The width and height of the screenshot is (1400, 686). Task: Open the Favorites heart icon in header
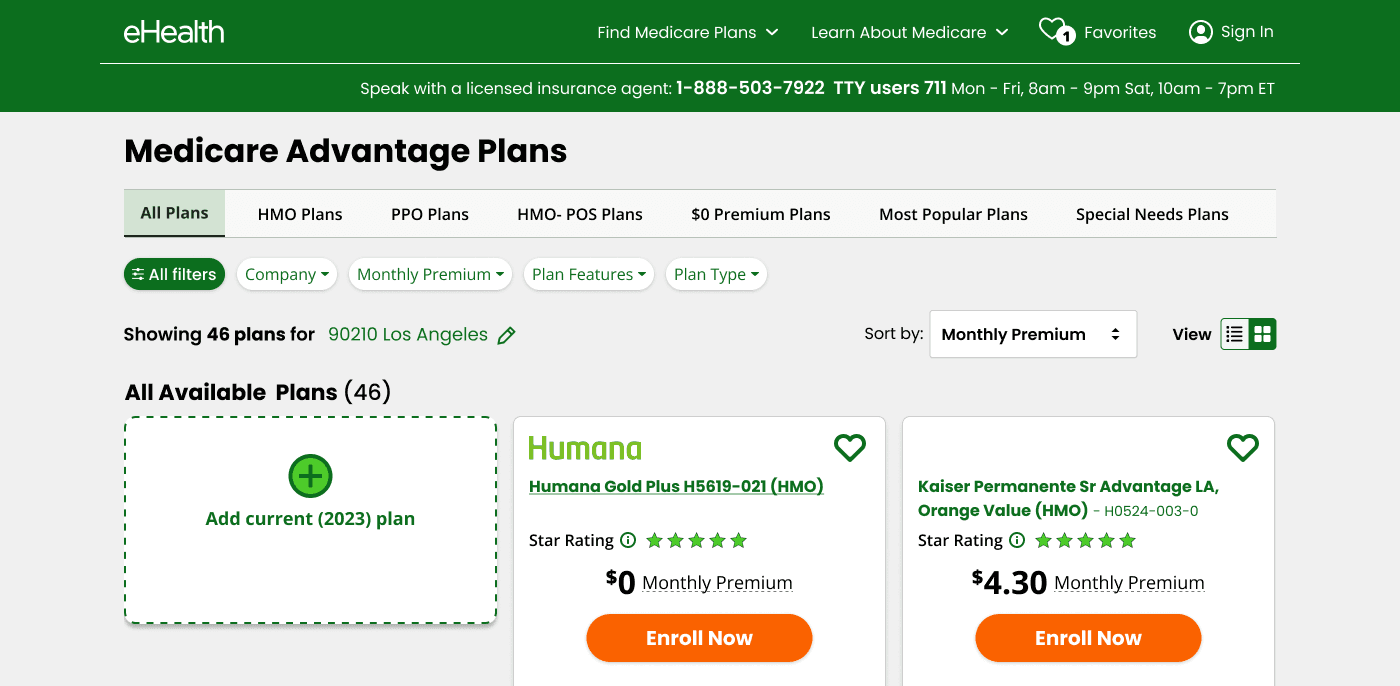1056,32
